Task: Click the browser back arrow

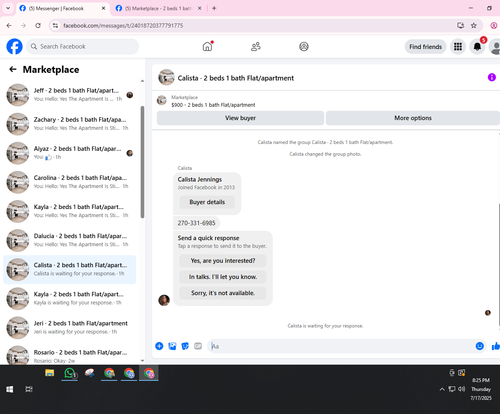Action: (x=9, y=26)
